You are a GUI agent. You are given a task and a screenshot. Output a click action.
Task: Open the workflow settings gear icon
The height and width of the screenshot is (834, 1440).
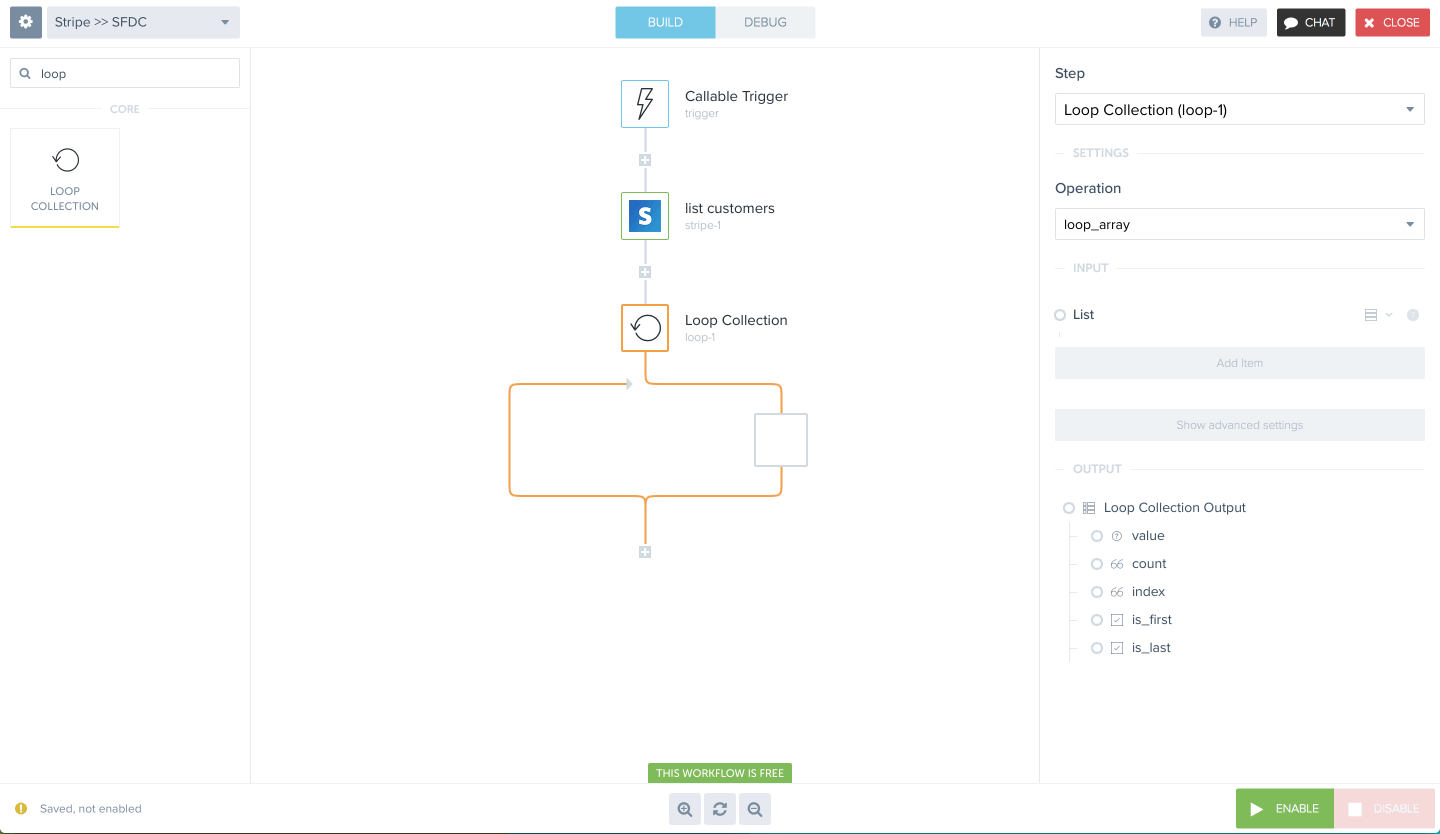(x=26, y=22)
